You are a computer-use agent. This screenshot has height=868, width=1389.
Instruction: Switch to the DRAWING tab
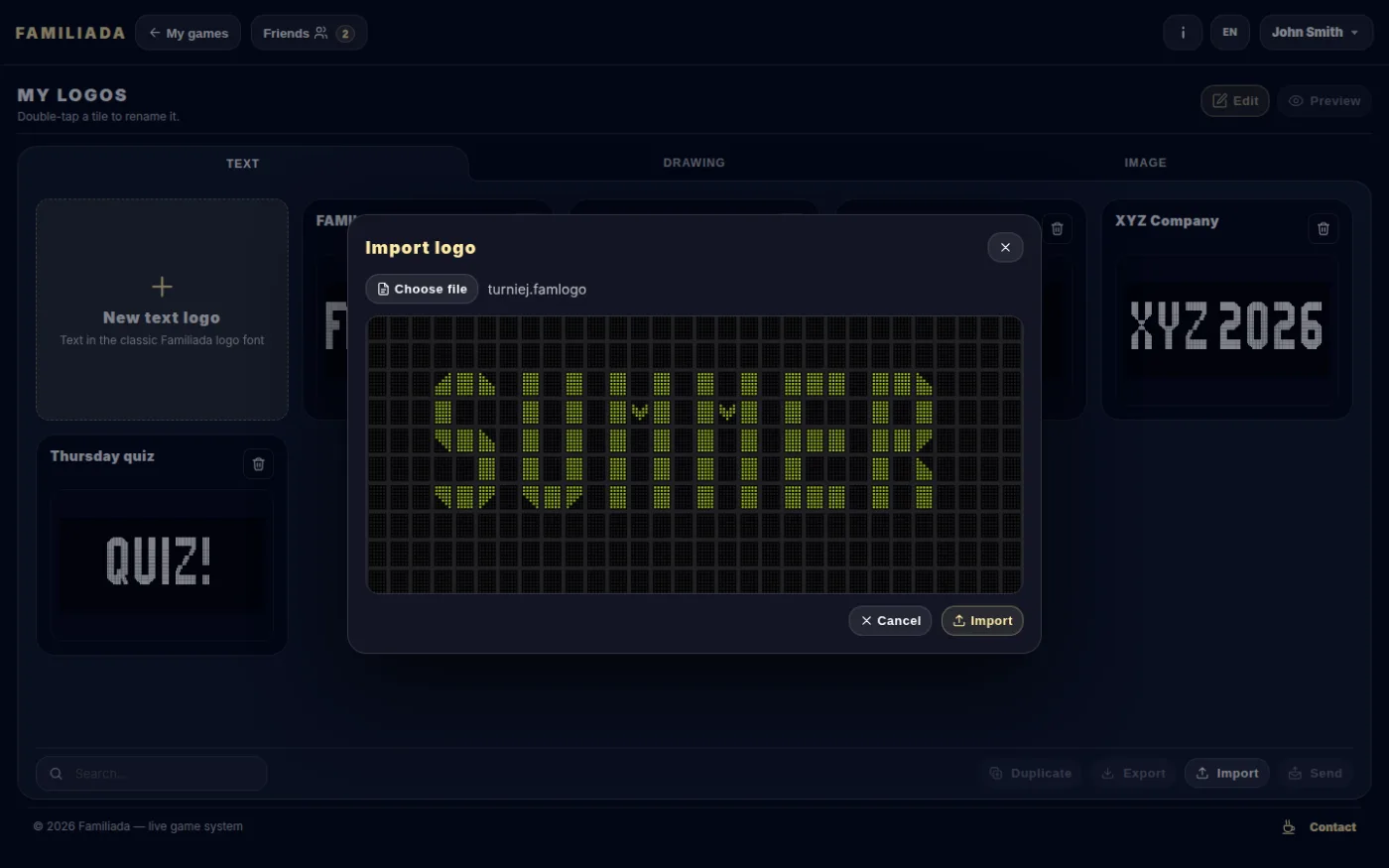coord(694,163)
